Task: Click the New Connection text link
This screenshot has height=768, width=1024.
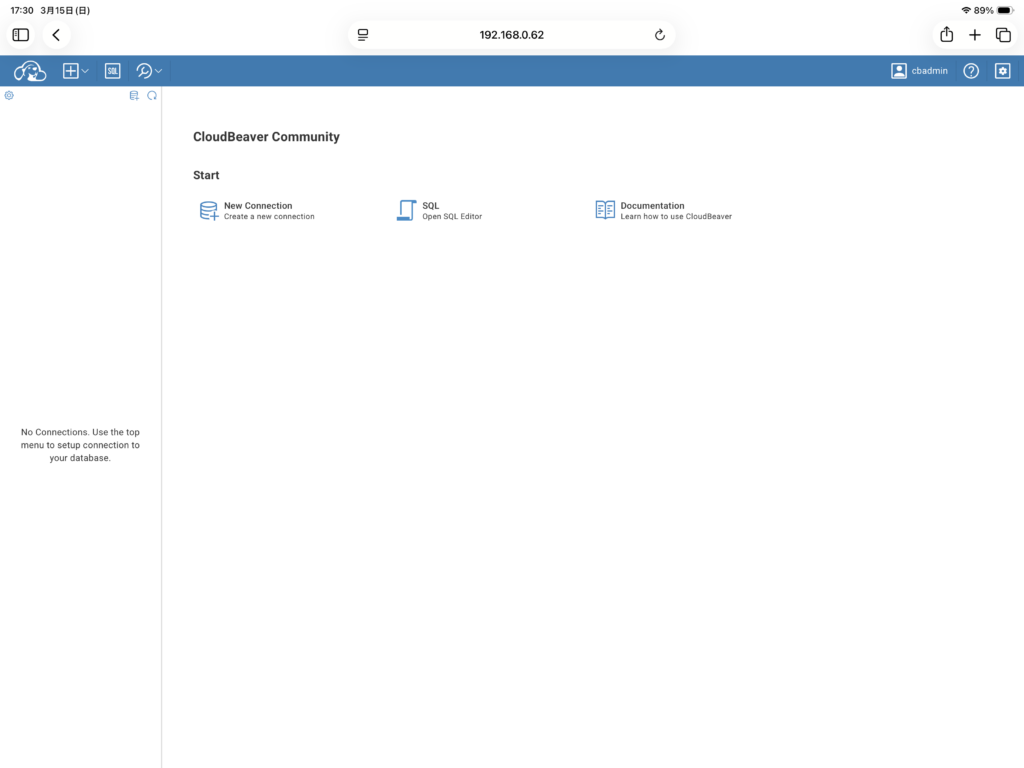Action: (x=258, y=206)
